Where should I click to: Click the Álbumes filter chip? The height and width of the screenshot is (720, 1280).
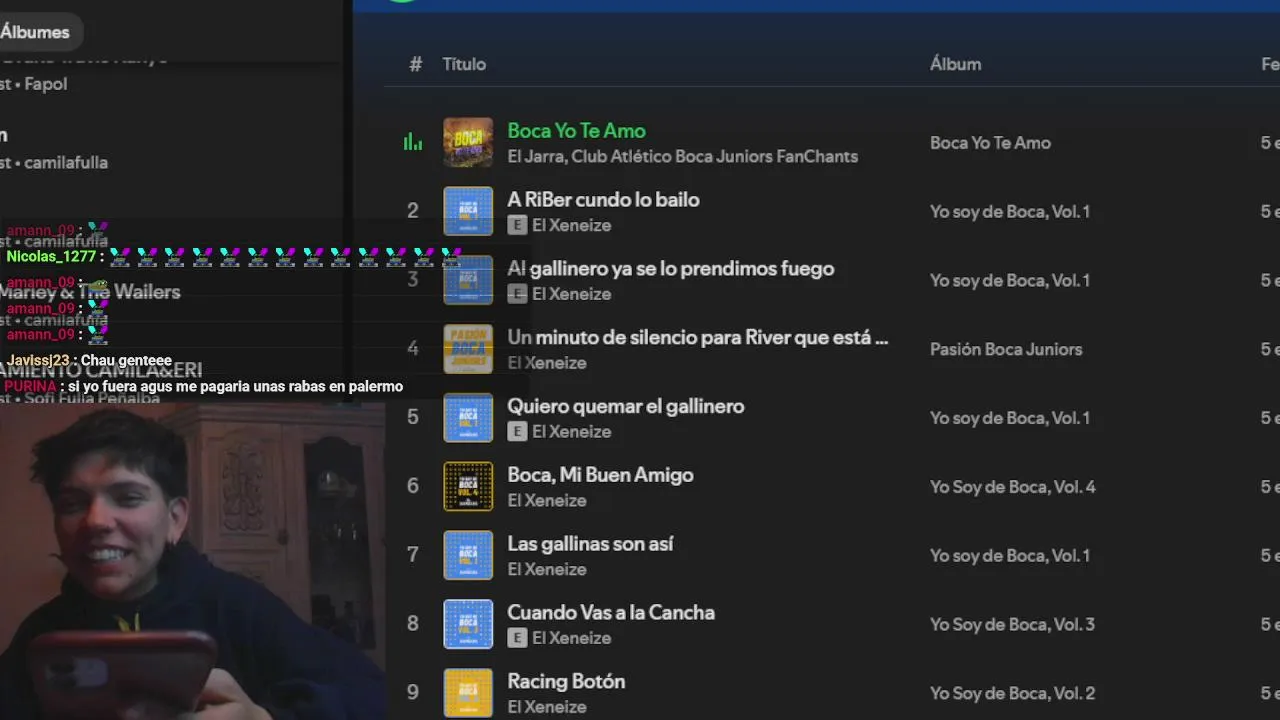[35, 32]
